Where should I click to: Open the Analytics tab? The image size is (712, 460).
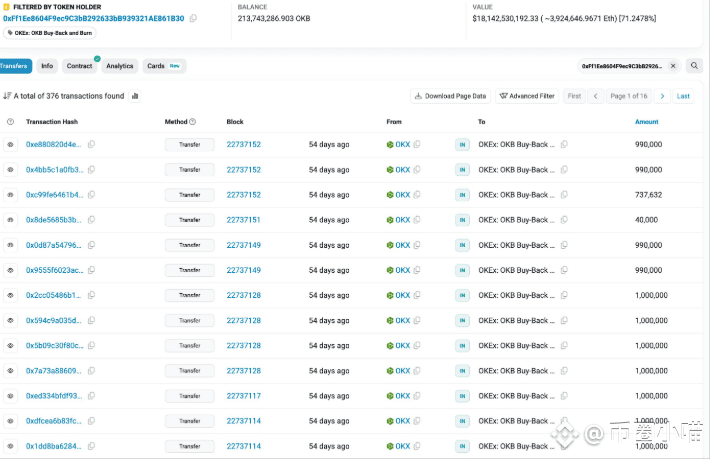pyautogui.click(x=120, y=66)
